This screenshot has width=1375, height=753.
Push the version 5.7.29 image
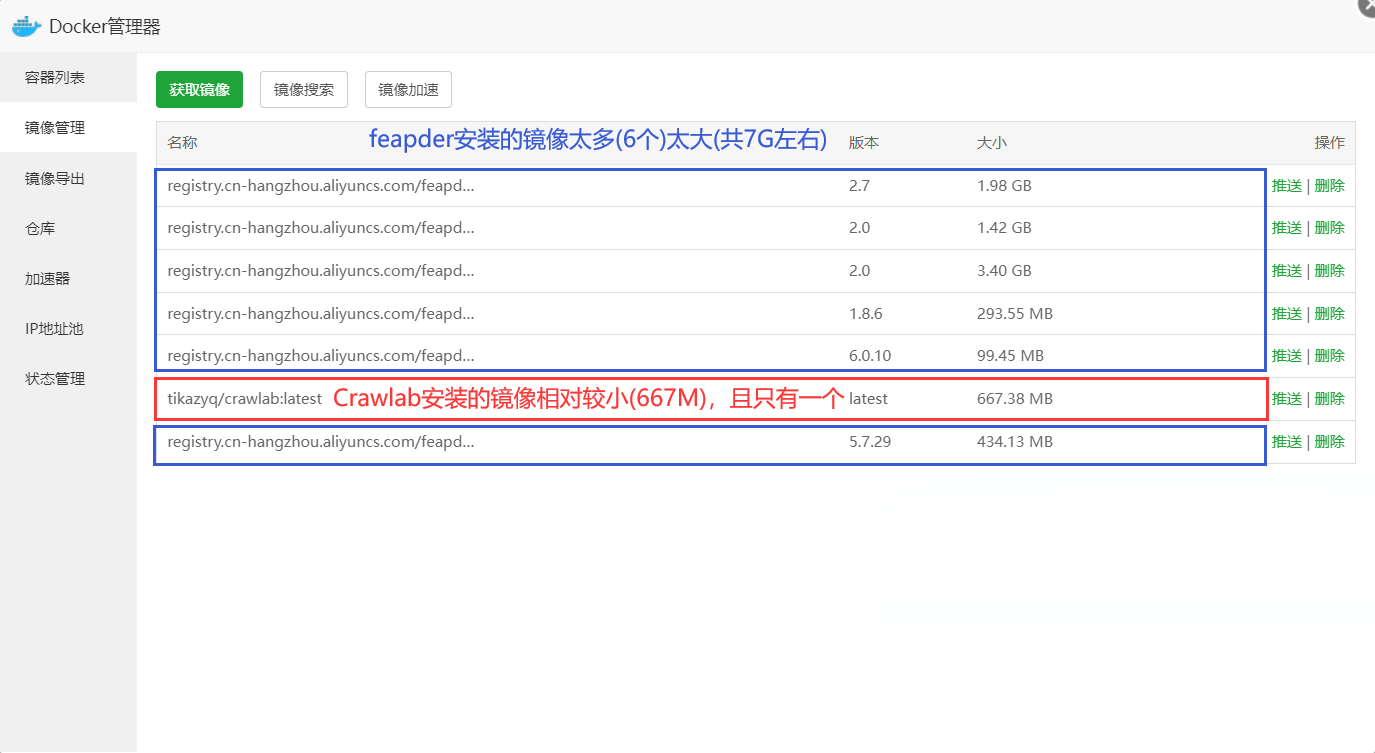pyautogui.click(x=1286, y=442)
